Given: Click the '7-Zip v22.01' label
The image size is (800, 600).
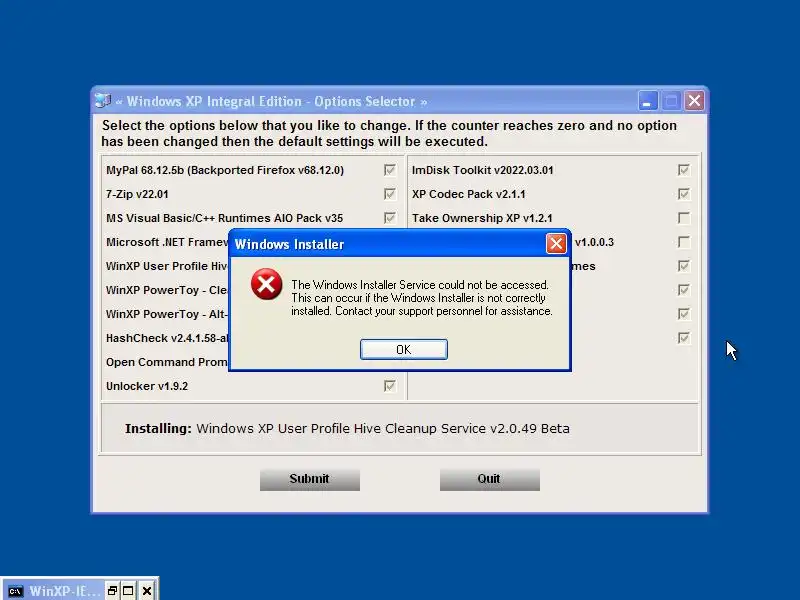Looking at the screenshot, I should pos(137,194).
